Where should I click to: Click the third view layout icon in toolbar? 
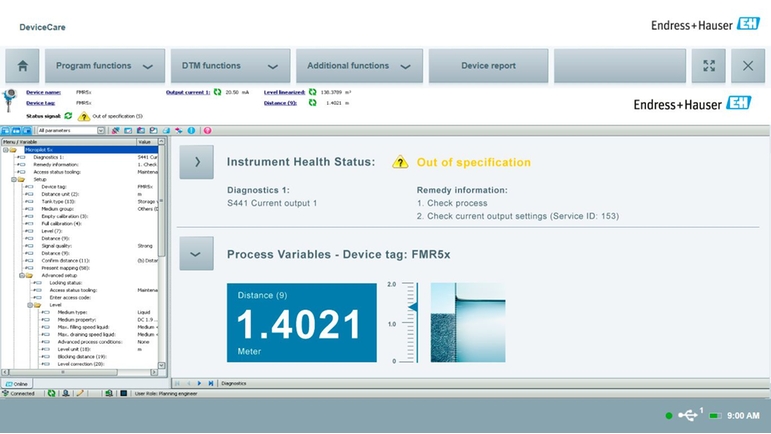point(27,130)
